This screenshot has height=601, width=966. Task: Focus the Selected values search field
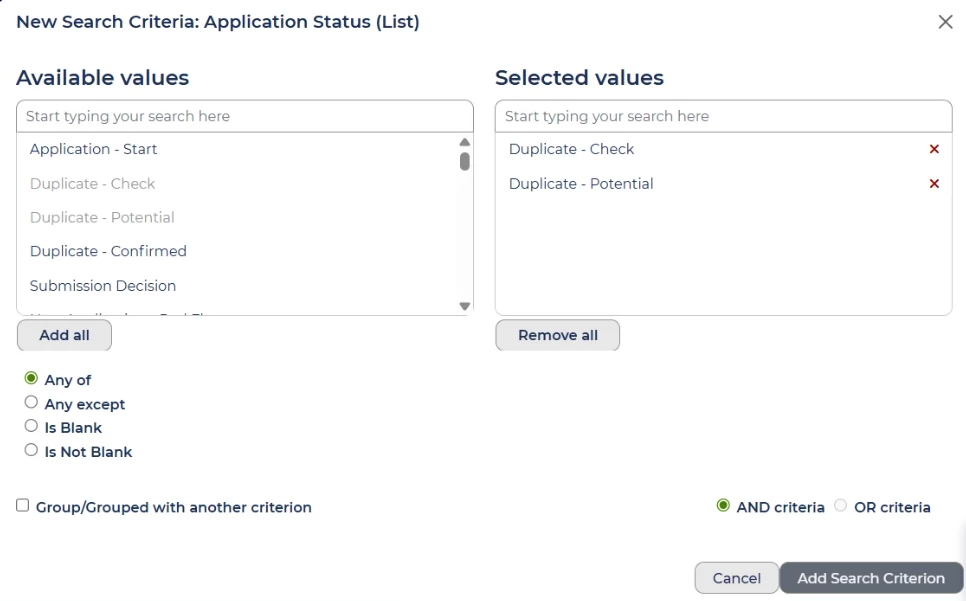[722, 116]
